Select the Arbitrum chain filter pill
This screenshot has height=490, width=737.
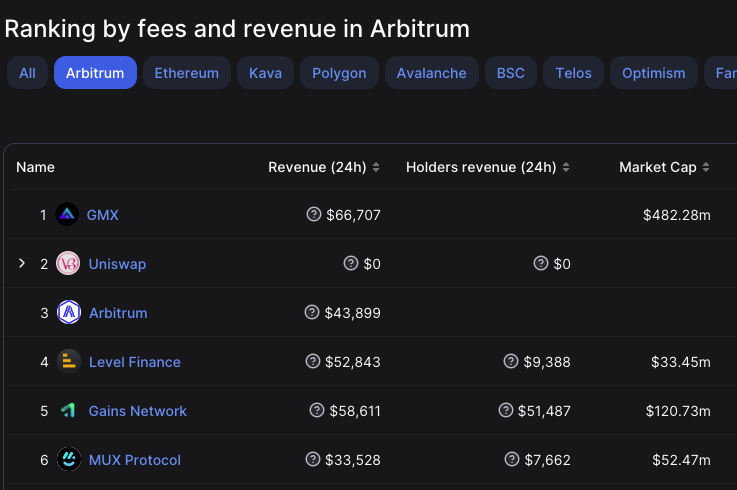click(x=95, y=73)
